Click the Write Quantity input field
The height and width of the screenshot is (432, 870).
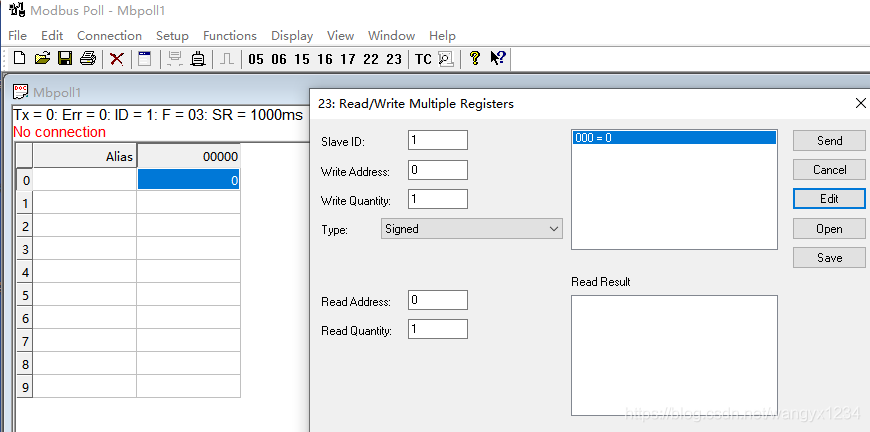point(438,199)
